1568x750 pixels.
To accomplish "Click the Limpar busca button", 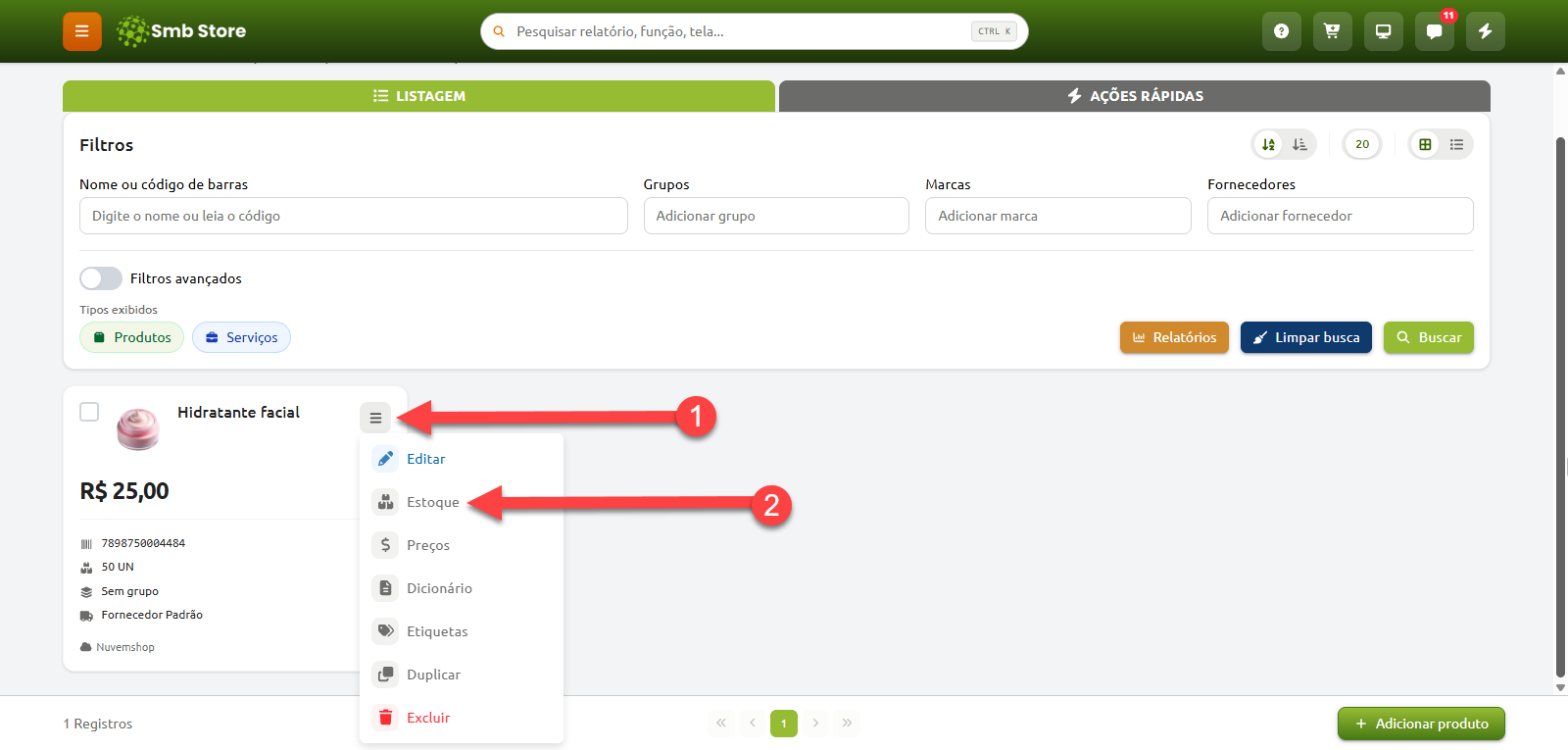I will (1306, 337).
